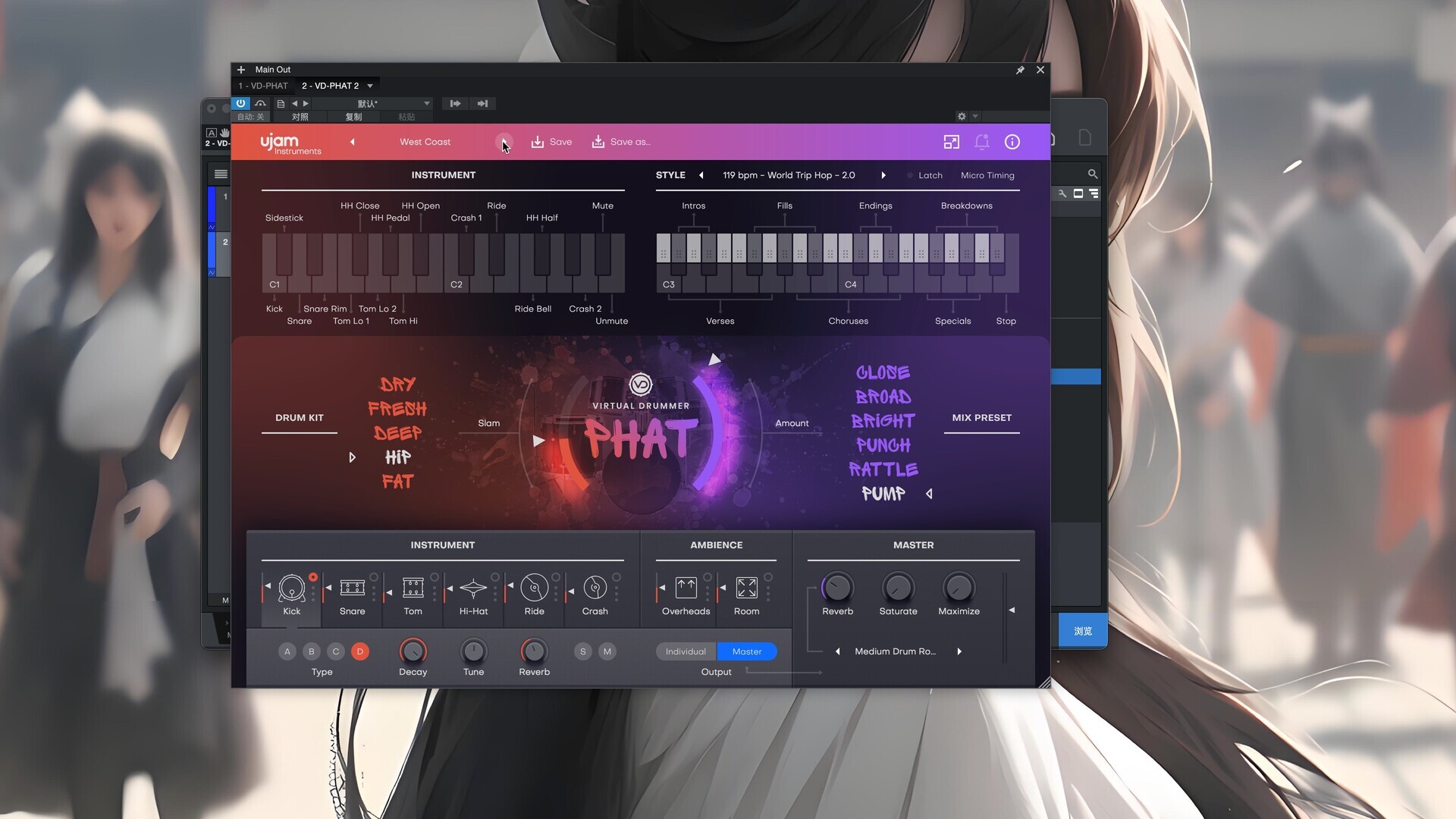Select previous style left arrow

tap(701, 175)
